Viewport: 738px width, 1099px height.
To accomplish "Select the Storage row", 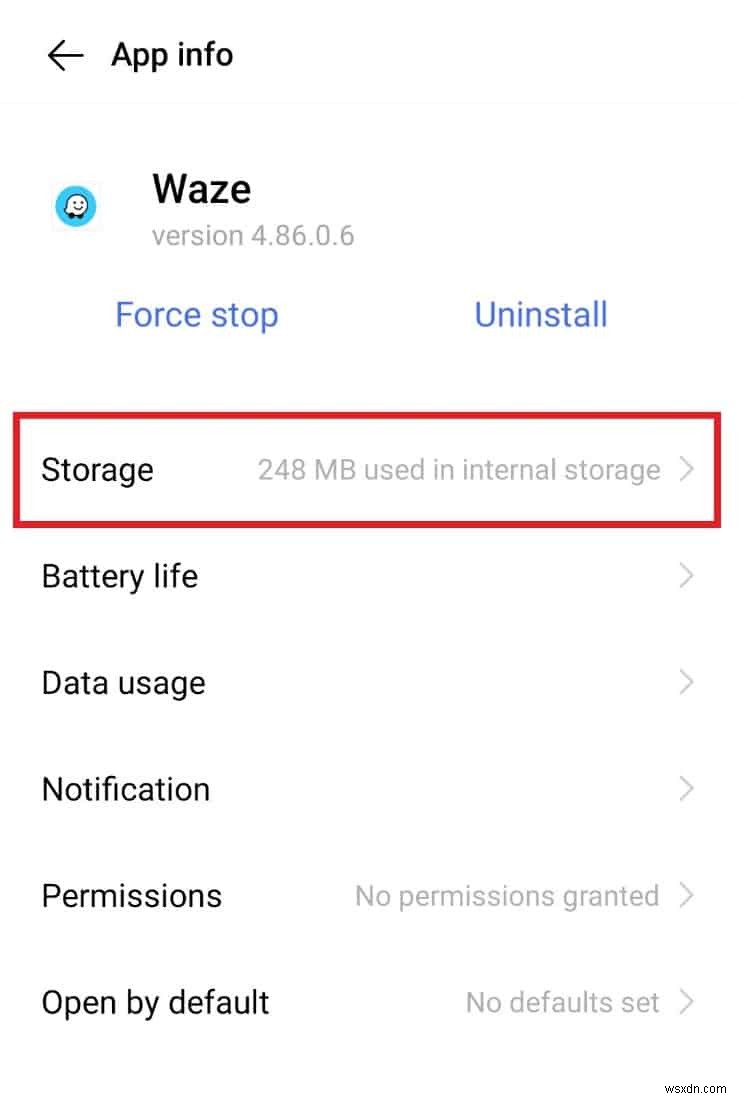I will pos(97,469).
